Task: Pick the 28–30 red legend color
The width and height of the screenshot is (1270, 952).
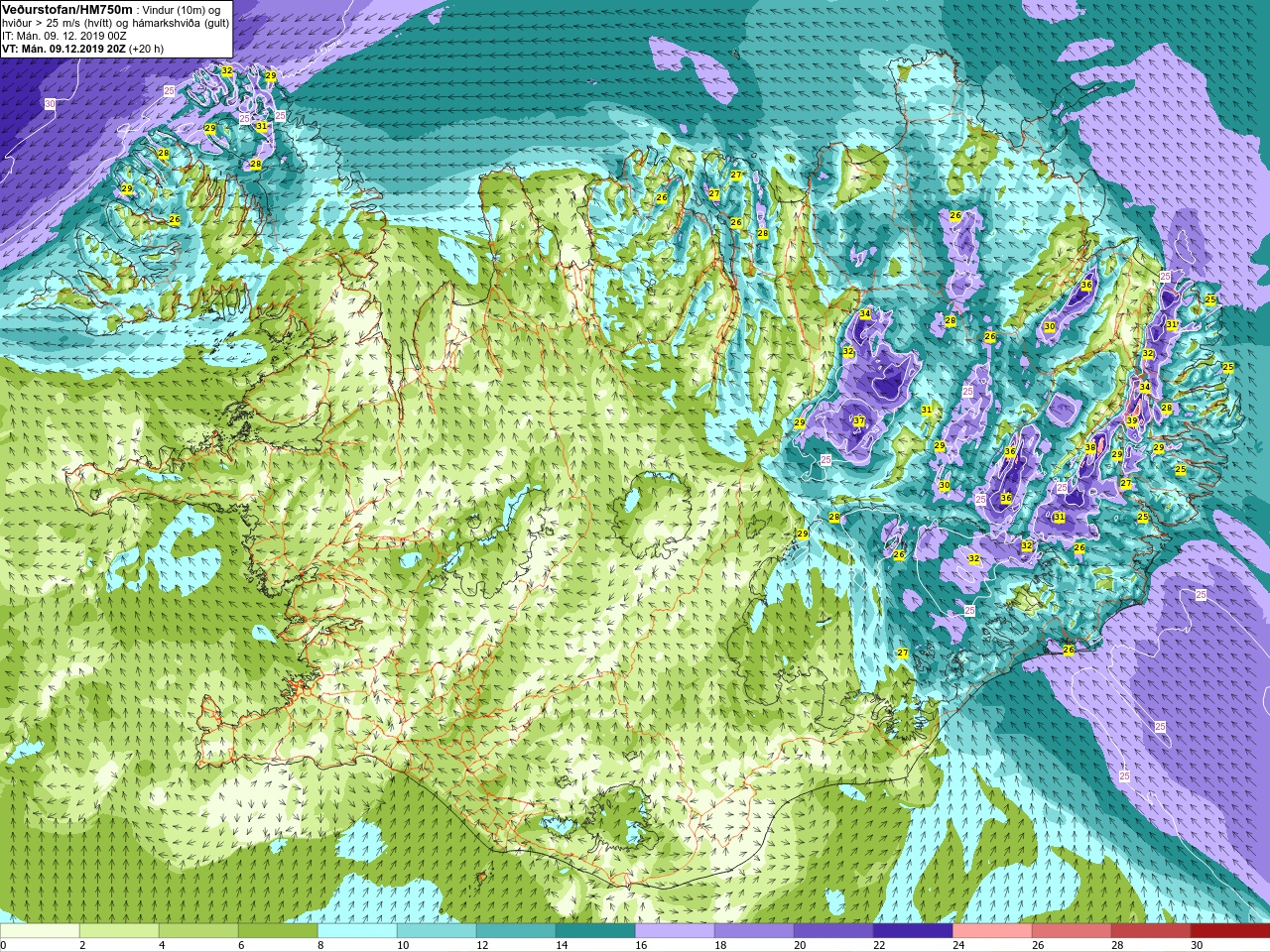Action: [x=1151, y=931]
